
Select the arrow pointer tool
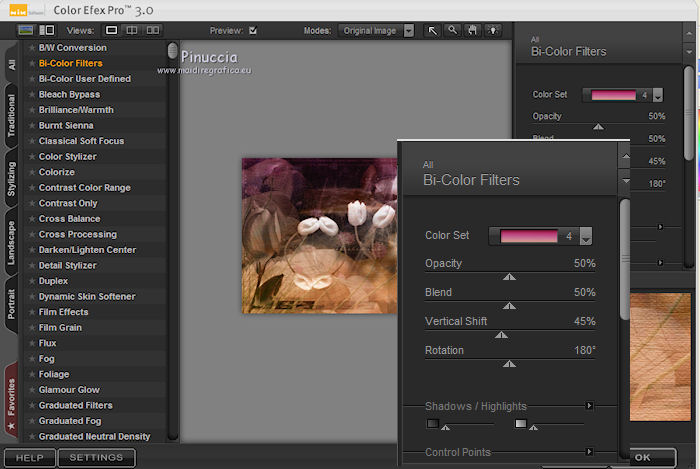(x=433, y=30)
